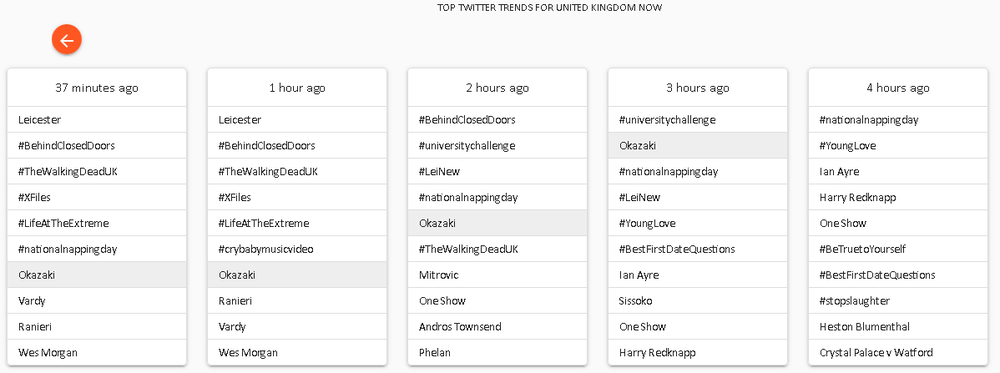Screen dimensions: 1000x373
Task: Select #BeTruetoYourself trend
Action: (x=898, y=249)
